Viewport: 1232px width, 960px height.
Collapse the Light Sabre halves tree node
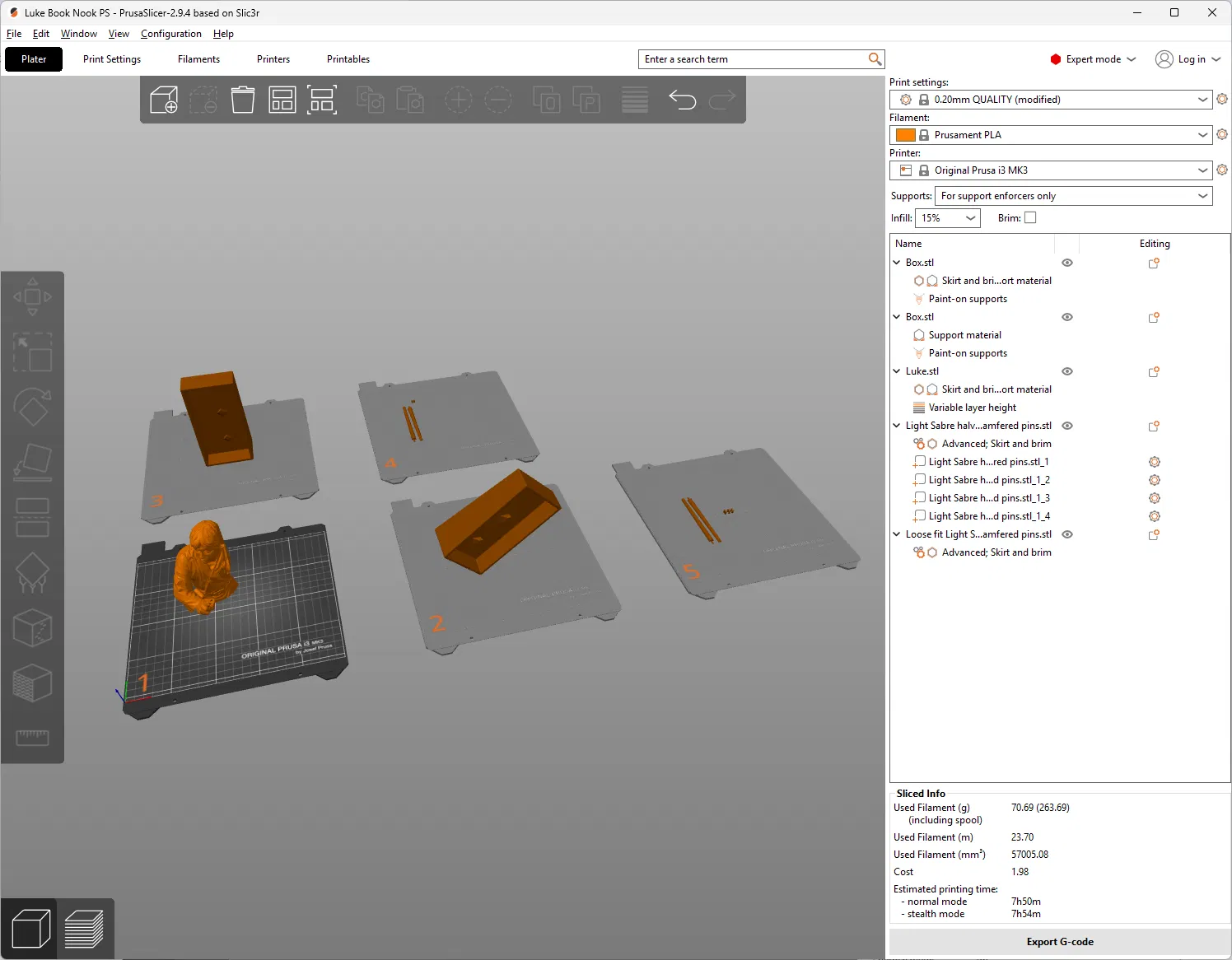tap(897, 426)
